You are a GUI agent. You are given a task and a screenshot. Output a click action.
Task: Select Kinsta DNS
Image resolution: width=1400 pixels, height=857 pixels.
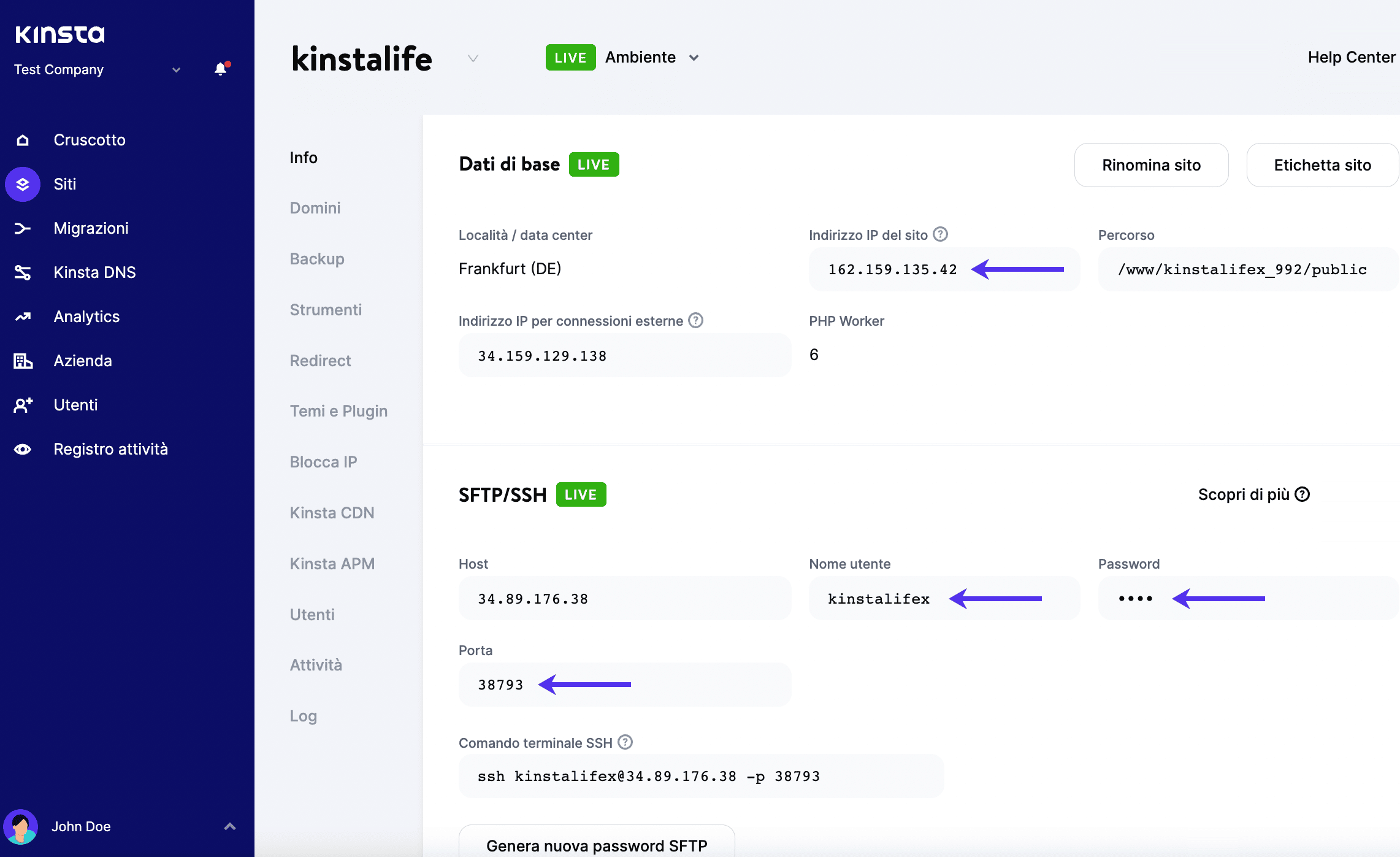pyautogui.click(x=94, y=272)
